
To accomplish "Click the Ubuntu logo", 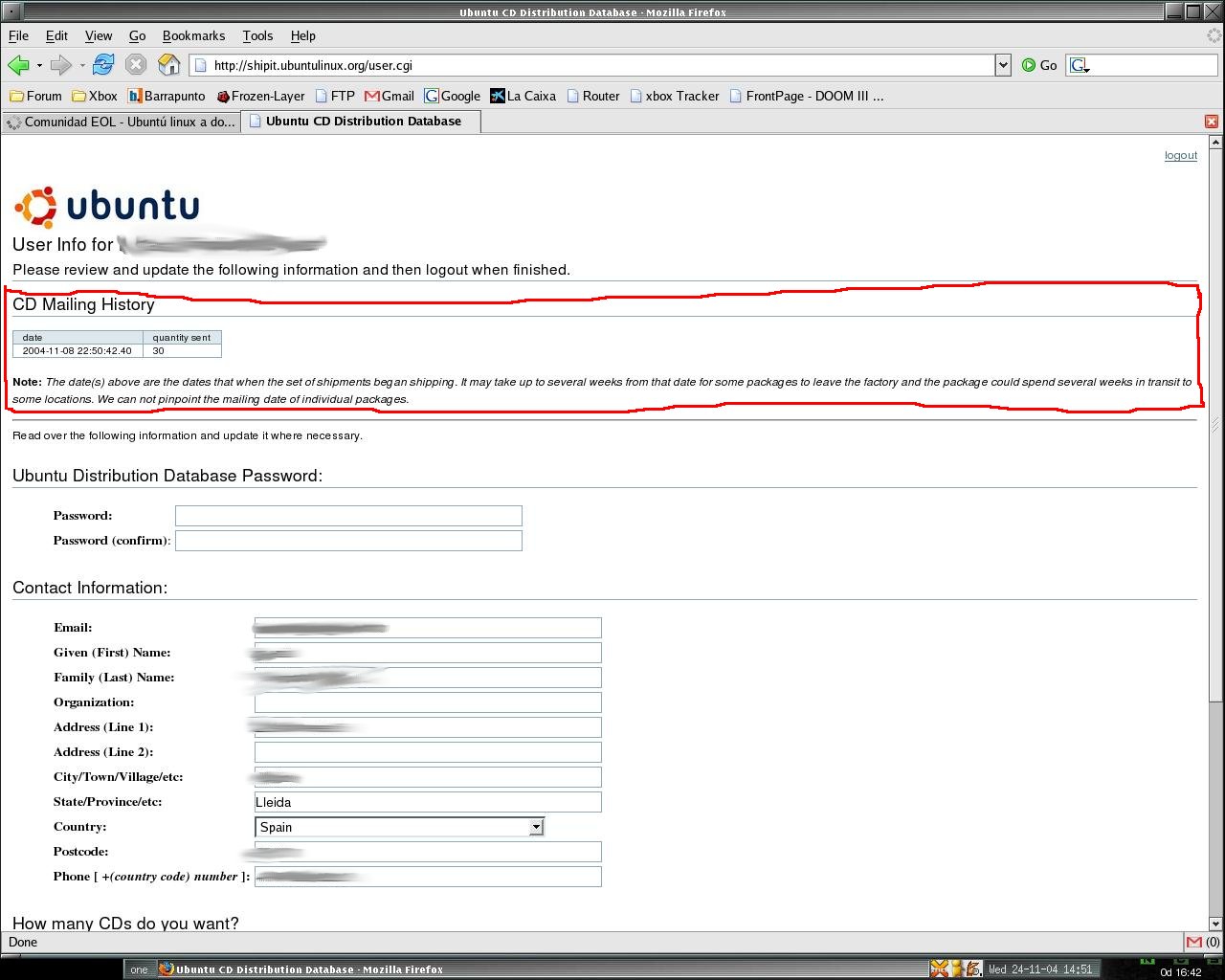I will (x=106, y=208).
